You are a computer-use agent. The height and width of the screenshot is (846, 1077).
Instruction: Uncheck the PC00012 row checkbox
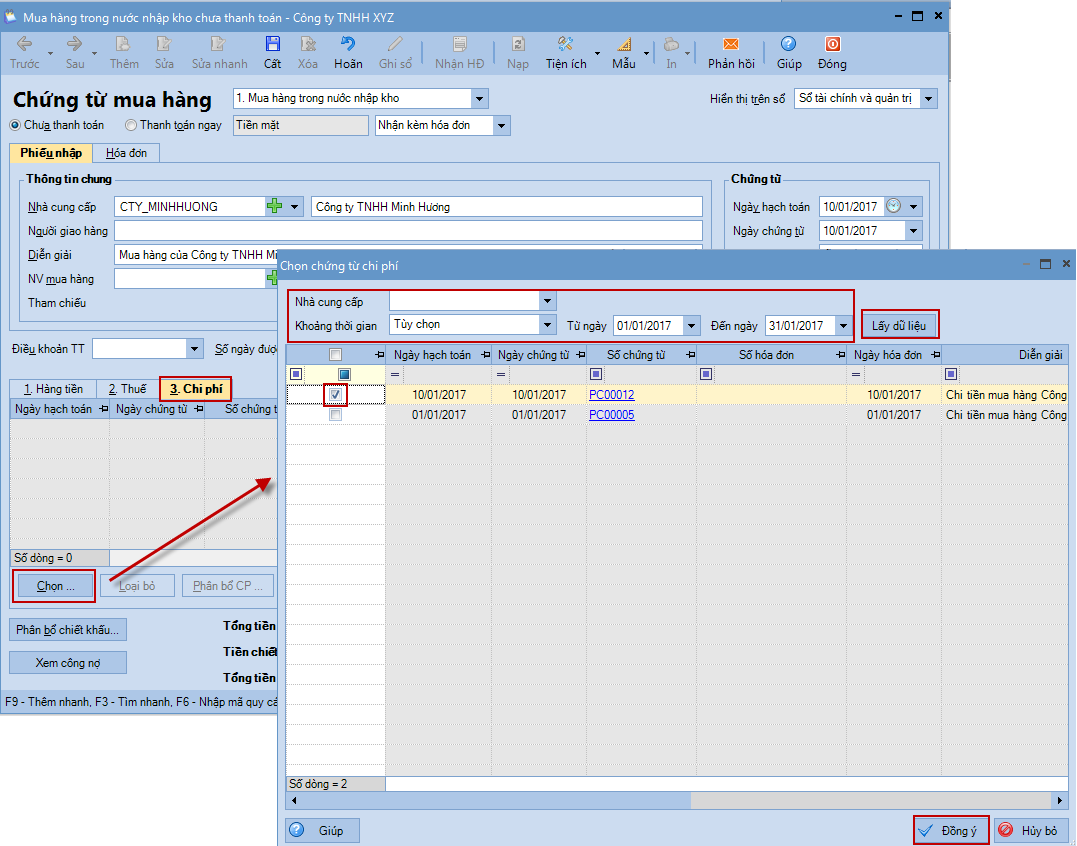click(336, 395)
